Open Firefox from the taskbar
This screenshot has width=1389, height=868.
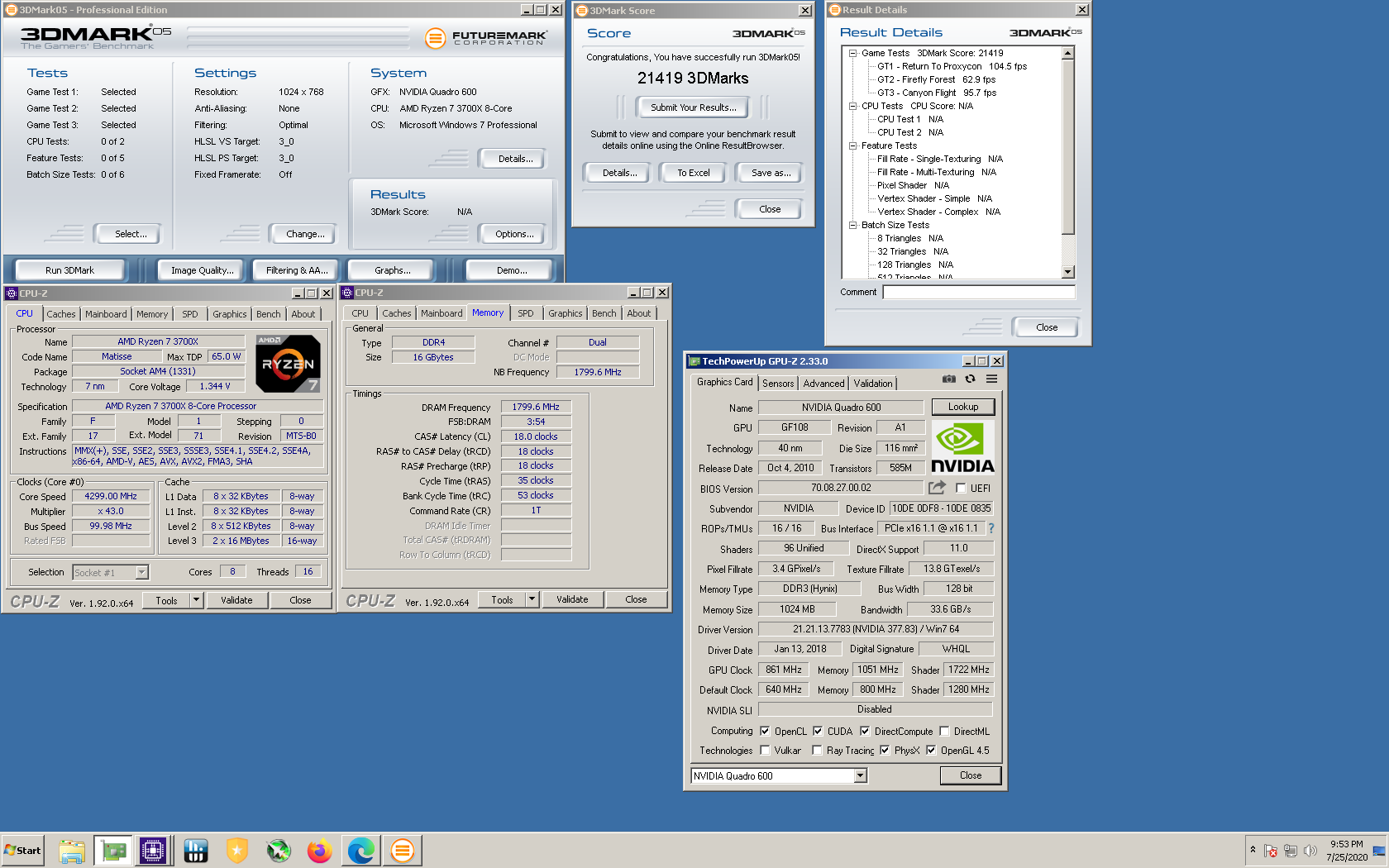point(320,850)
